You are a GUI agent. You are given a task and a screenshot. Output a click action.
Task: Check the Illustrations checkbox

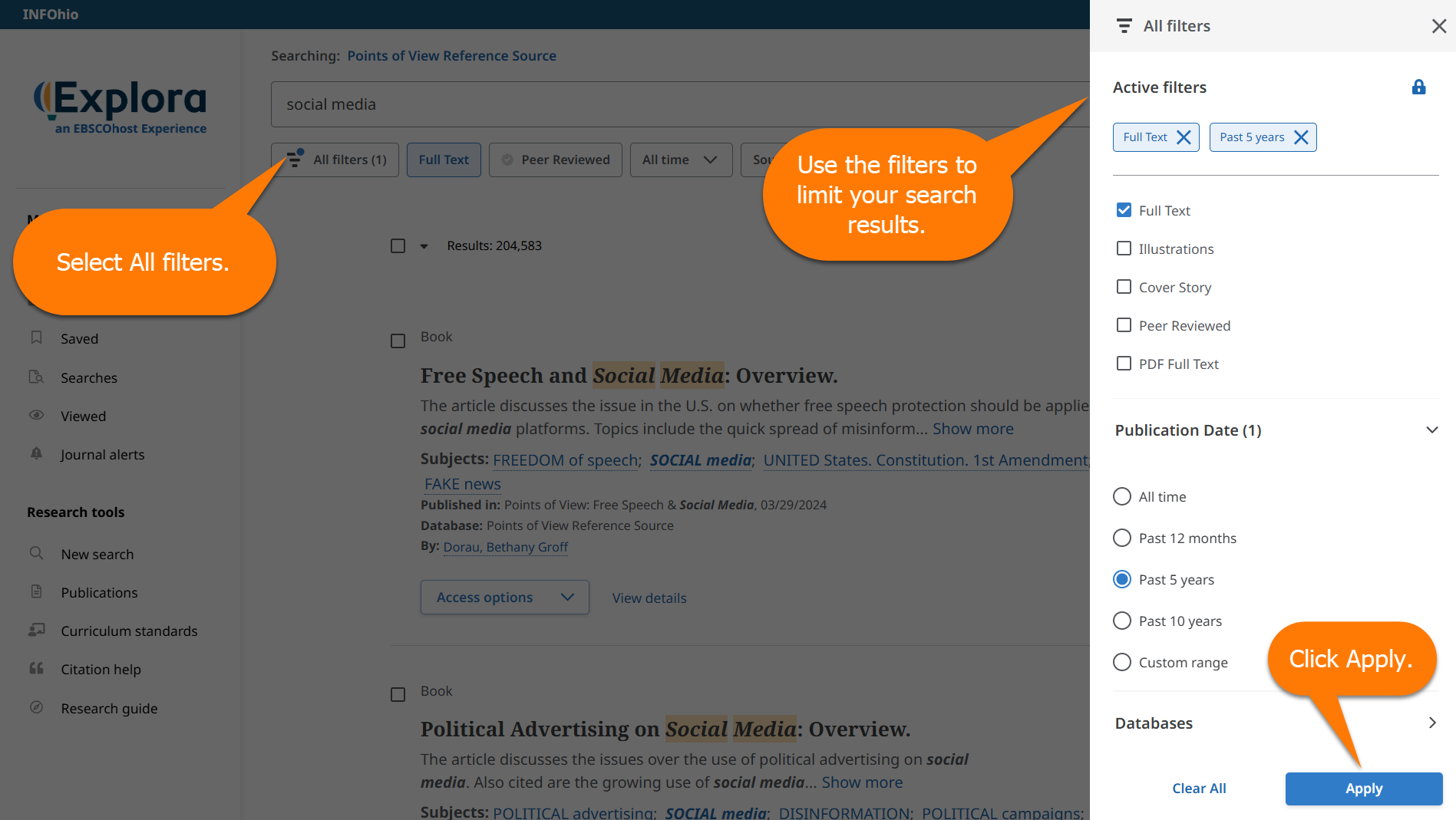(x=1124, y=249)
